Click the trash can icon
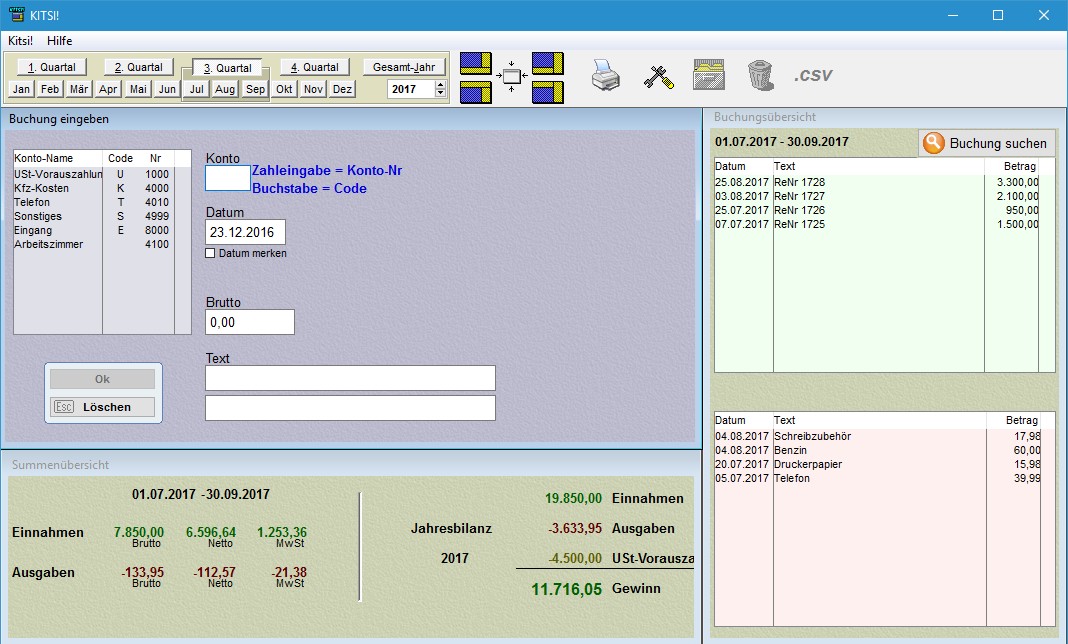This screenshot has width=1068, height=644. coord(760,76)
